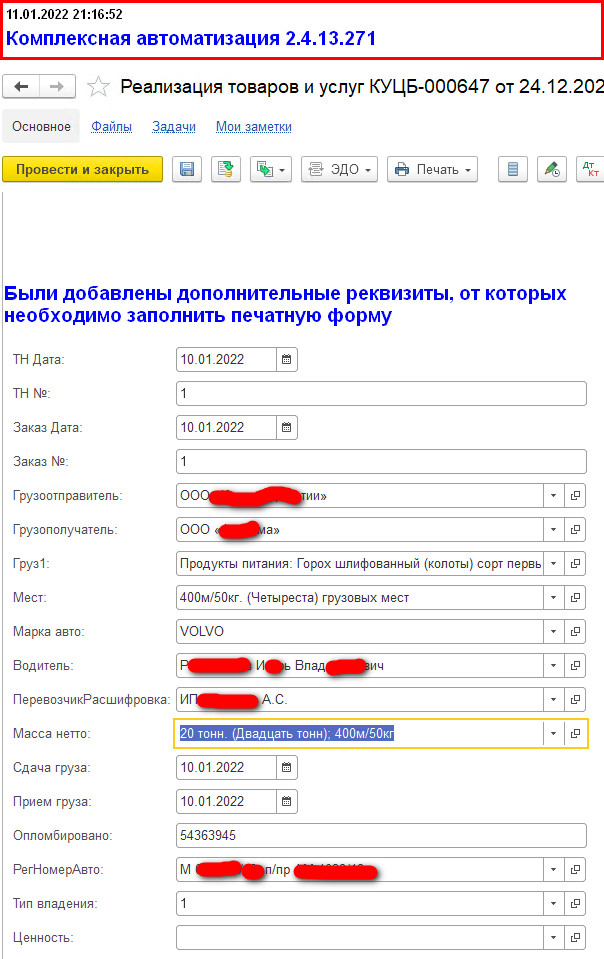Image resolution: width=604 pixels, height=959 pixels.
Task: Save document using the floppy disk icon
Action: (187, 169)
